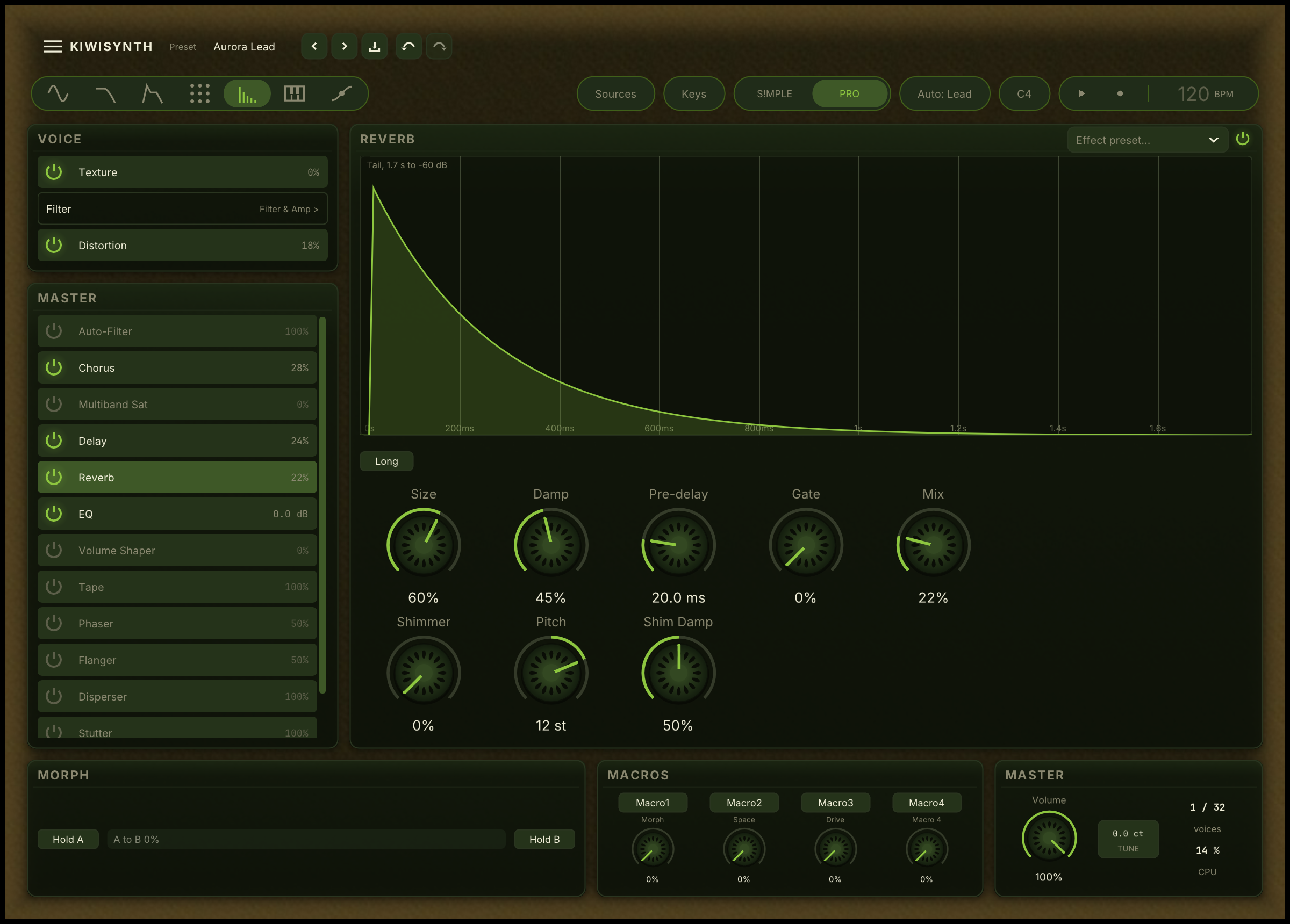
Task: Click the master effects list scrollbar
Action: [x=322, y=506]
